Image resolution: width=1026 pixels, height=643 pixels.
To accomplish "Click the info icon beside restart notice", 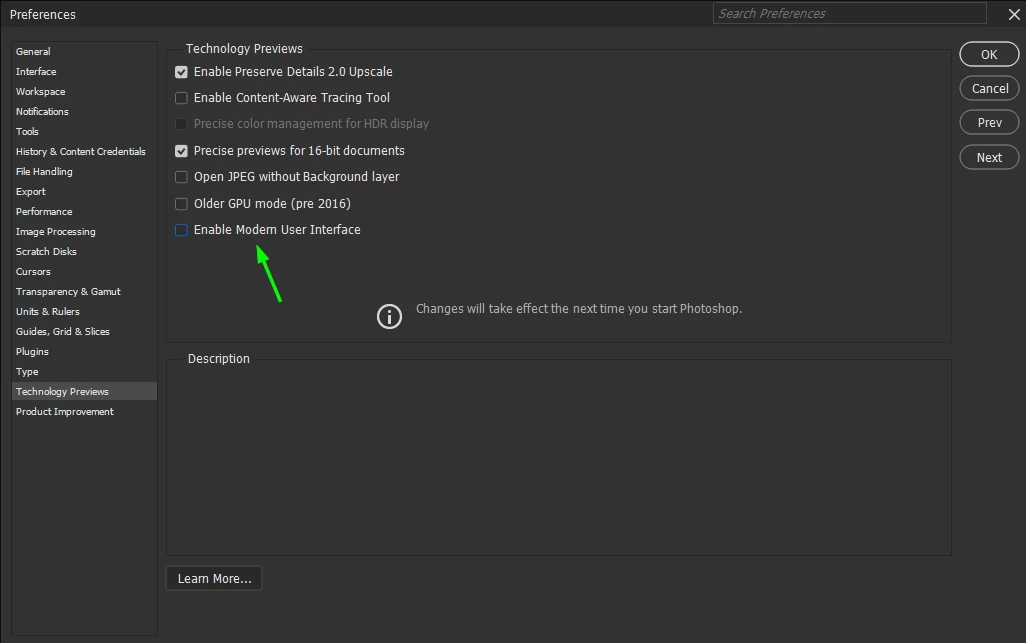I will [389, 317].
